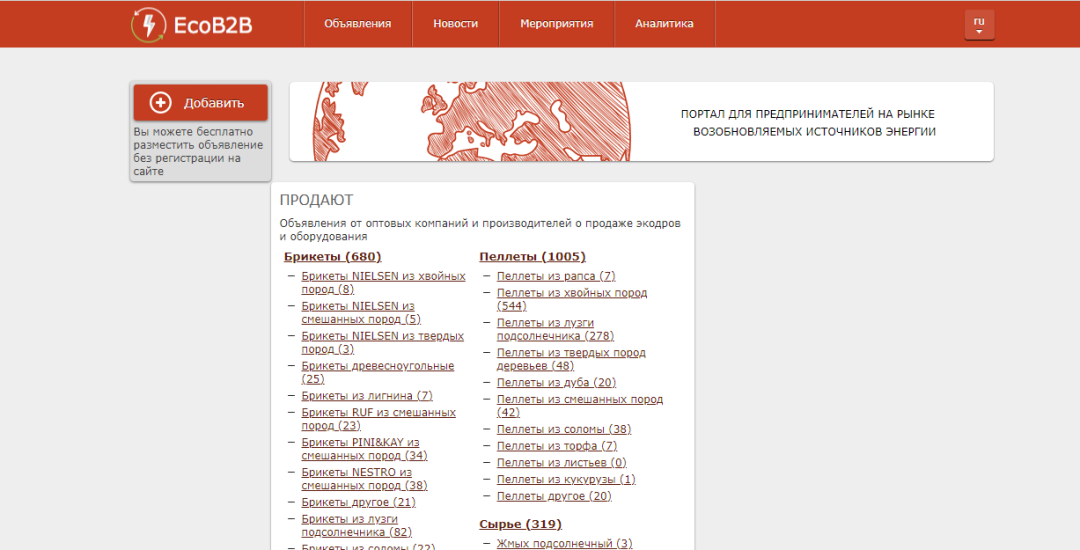1080x550 pixels.
Task: Open Пеллеты из лузги подсолнечника (278) link
Action: click(x=555, y=330)
